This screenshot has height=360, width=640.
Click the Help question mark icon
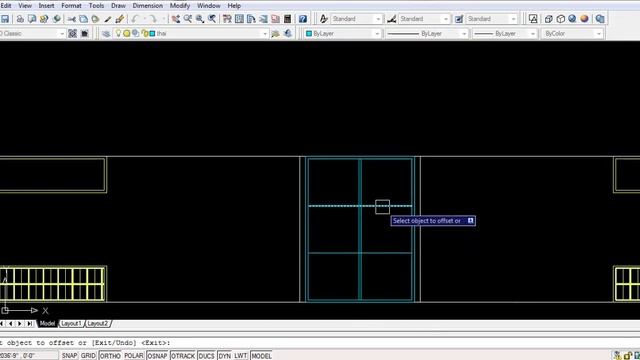click(x=302, y=19)
